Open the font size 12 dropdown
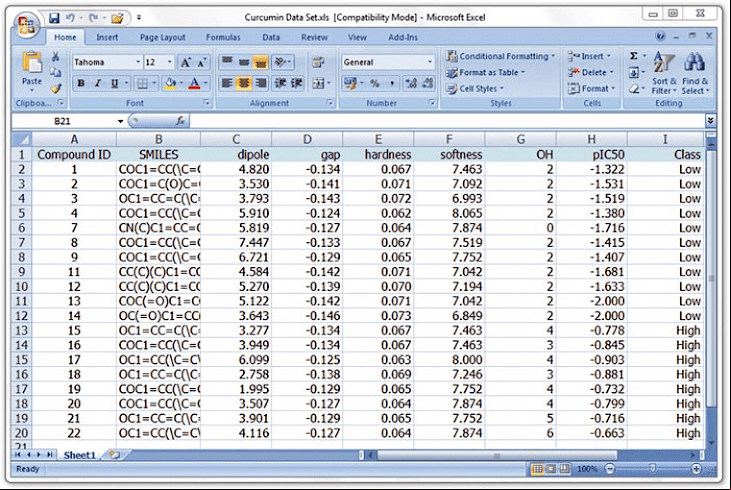 (170, 62)
